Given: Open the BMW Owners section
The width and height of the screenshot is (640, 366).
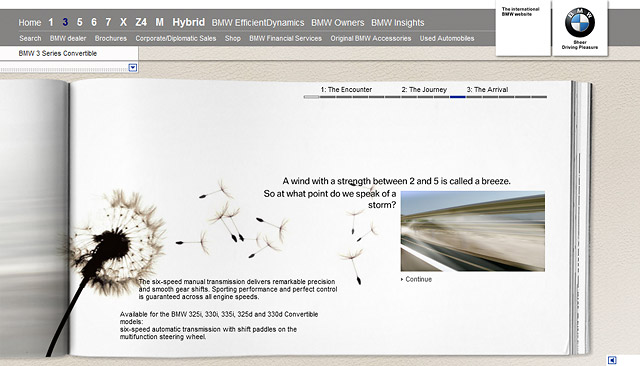Looking at the screenshot, I should click(x=338, y=23).
